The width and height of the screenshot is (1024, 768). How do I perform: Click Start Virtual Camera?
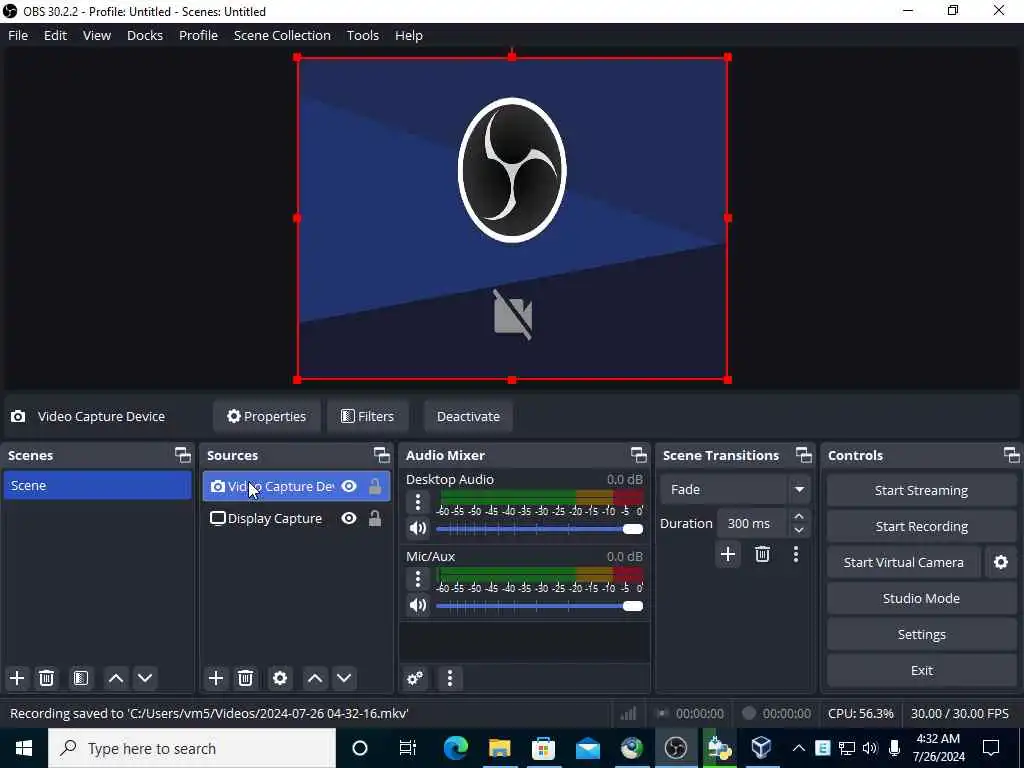(904, 562)
